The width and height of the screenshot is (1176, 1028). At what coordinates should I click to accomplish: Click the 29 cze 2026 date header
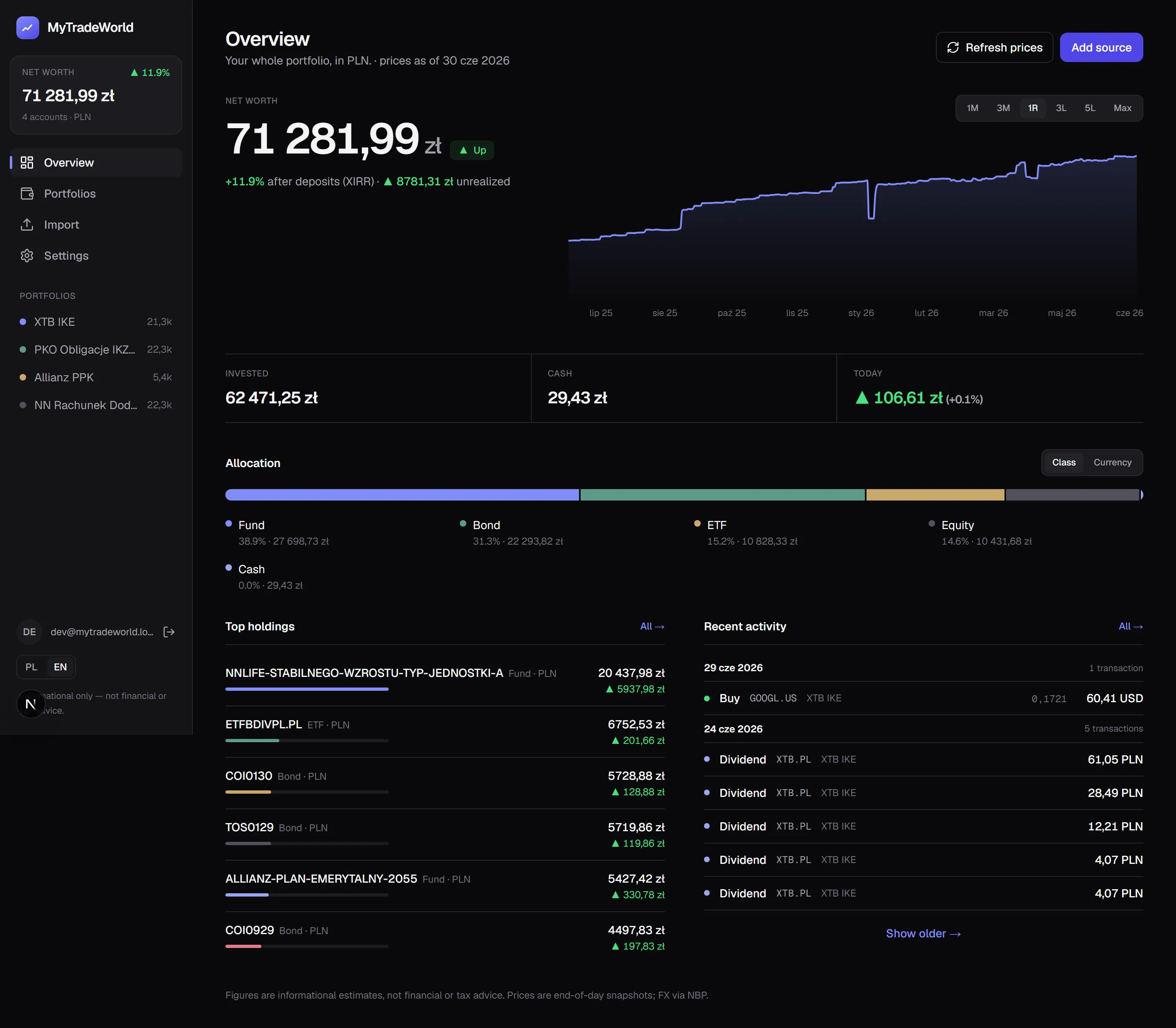point(733,668)
